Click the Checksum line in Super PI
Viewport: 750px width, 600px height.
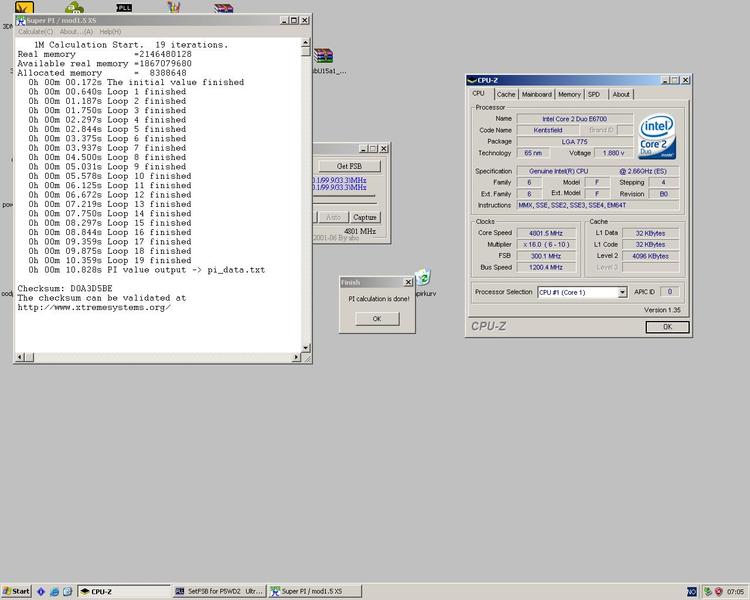pos(65,289)
